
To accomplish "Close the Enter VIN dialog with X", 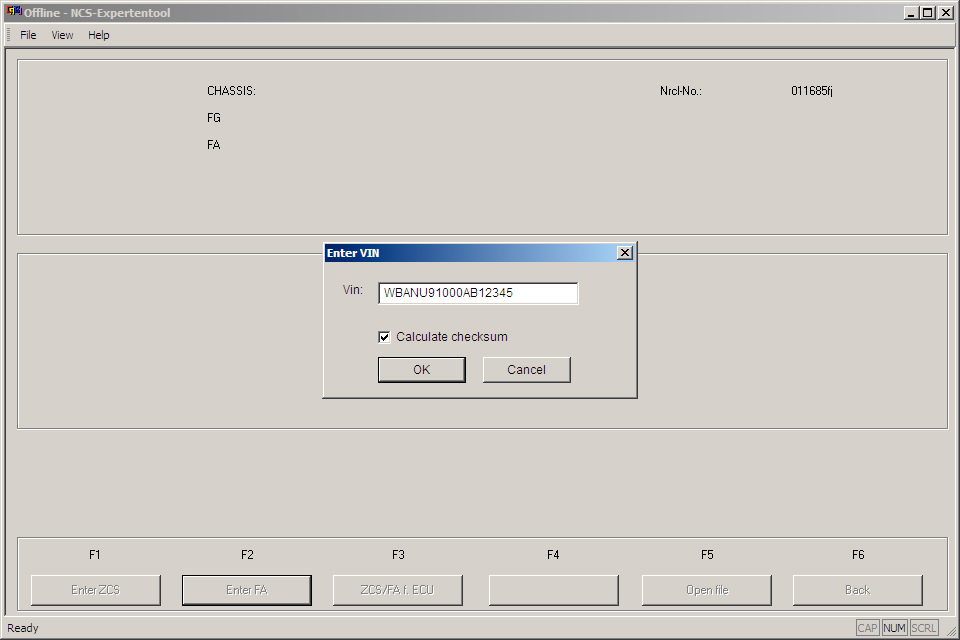I will click(x=624, y=253).
